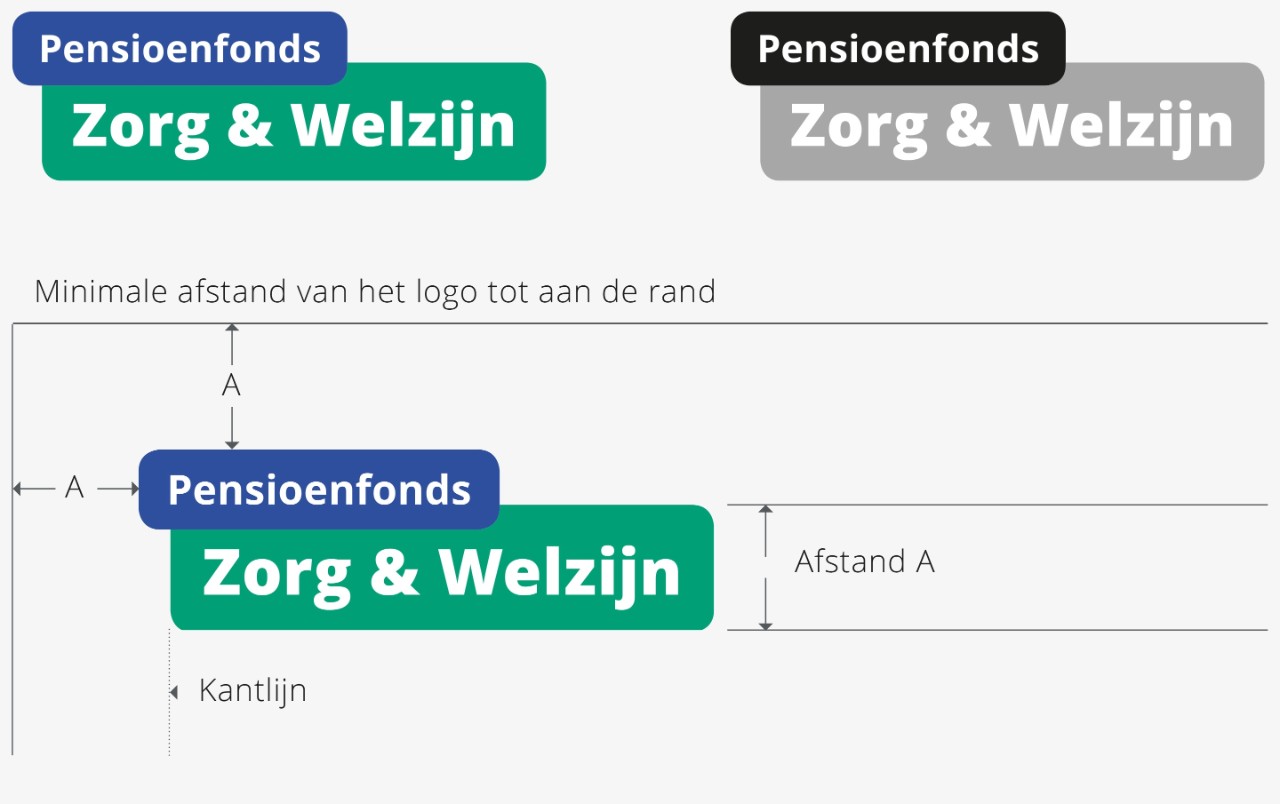
Task: Click the downward arrowhead below vertical A
Action: click(232, 443)
